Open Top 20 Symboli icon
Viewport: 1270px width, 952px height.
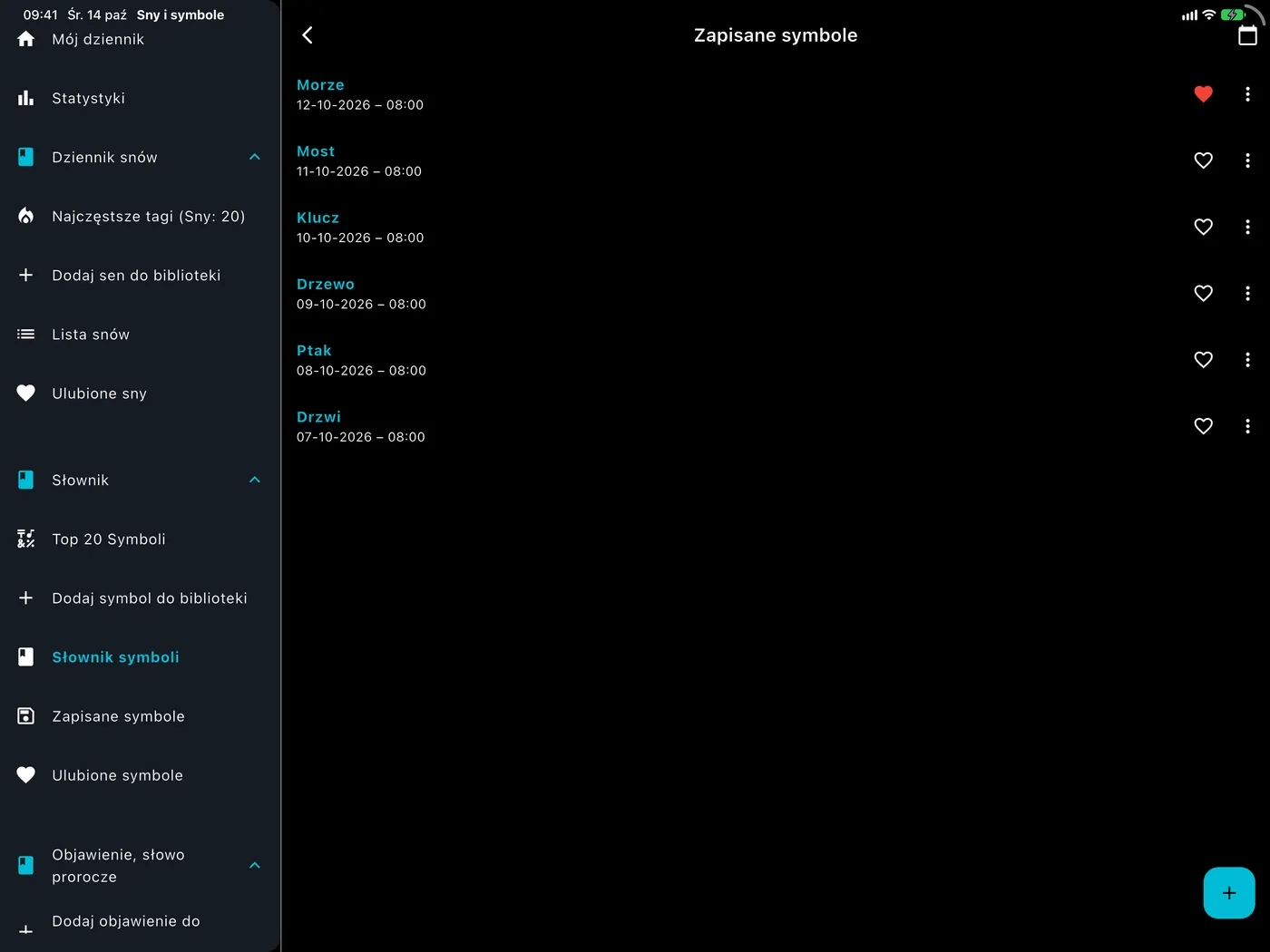[x=26, y=539]
